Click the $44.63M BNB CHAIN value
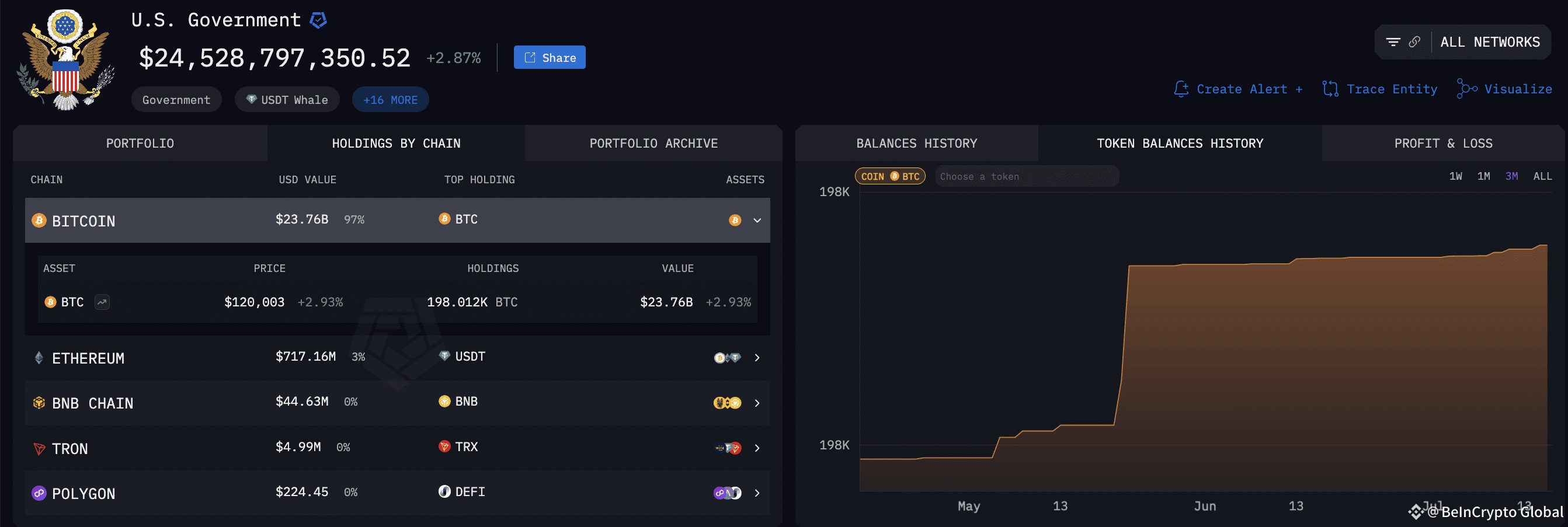The width and height of the screenshot is (1568, 527). (302, 401)
